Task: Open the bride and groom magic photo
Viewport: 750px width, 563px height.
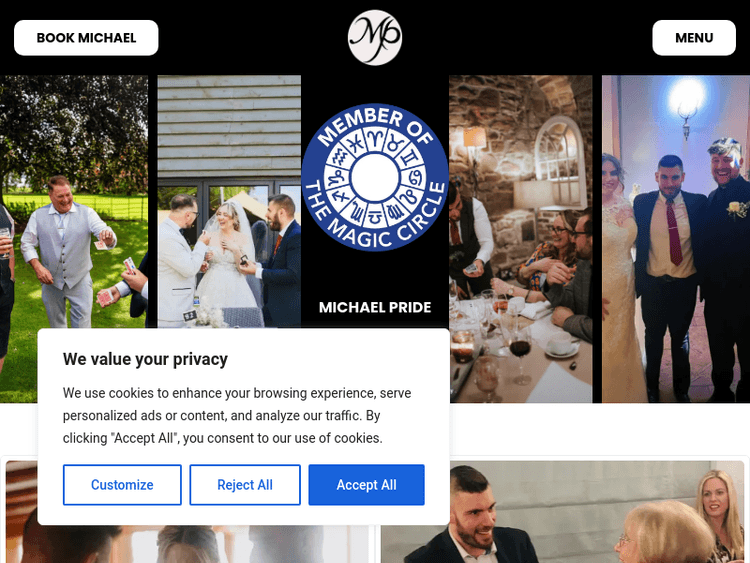Action: click(x=229, y=201)
